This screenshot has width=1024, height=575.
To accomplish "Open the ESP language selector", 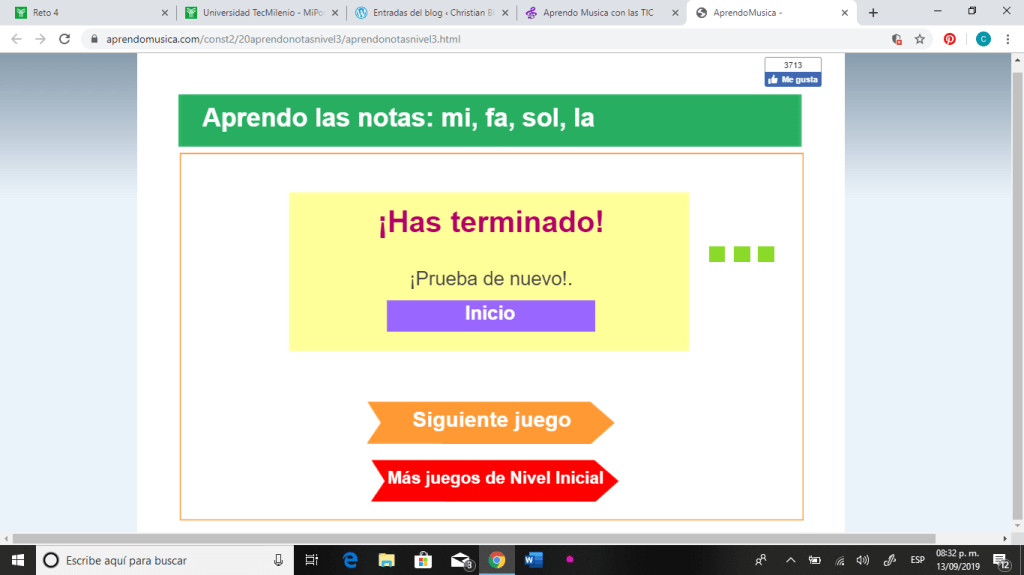I will [917, 560].
